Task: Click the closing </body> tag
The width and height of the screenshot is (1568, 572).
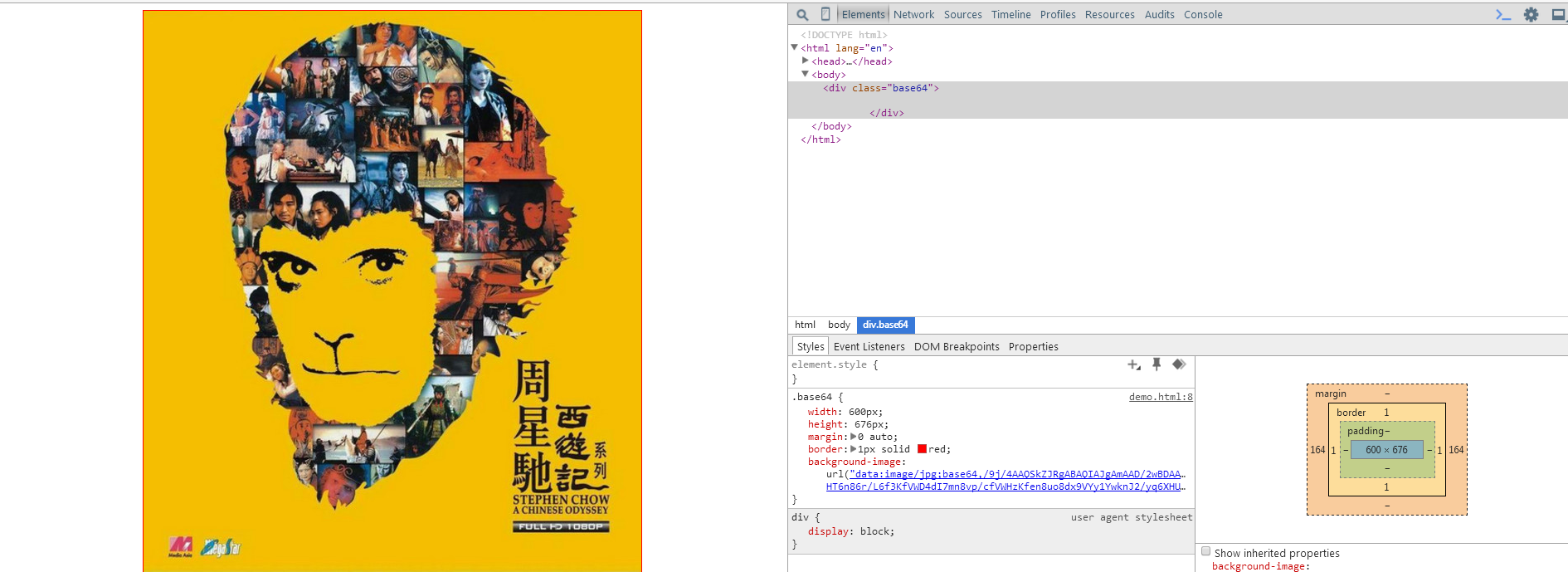Action: [x=831, y=126]
